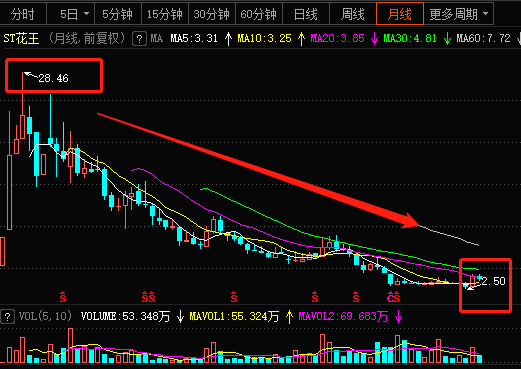Switch to the 分时 tab
521x369 pixels.
[x=23, y=14]
